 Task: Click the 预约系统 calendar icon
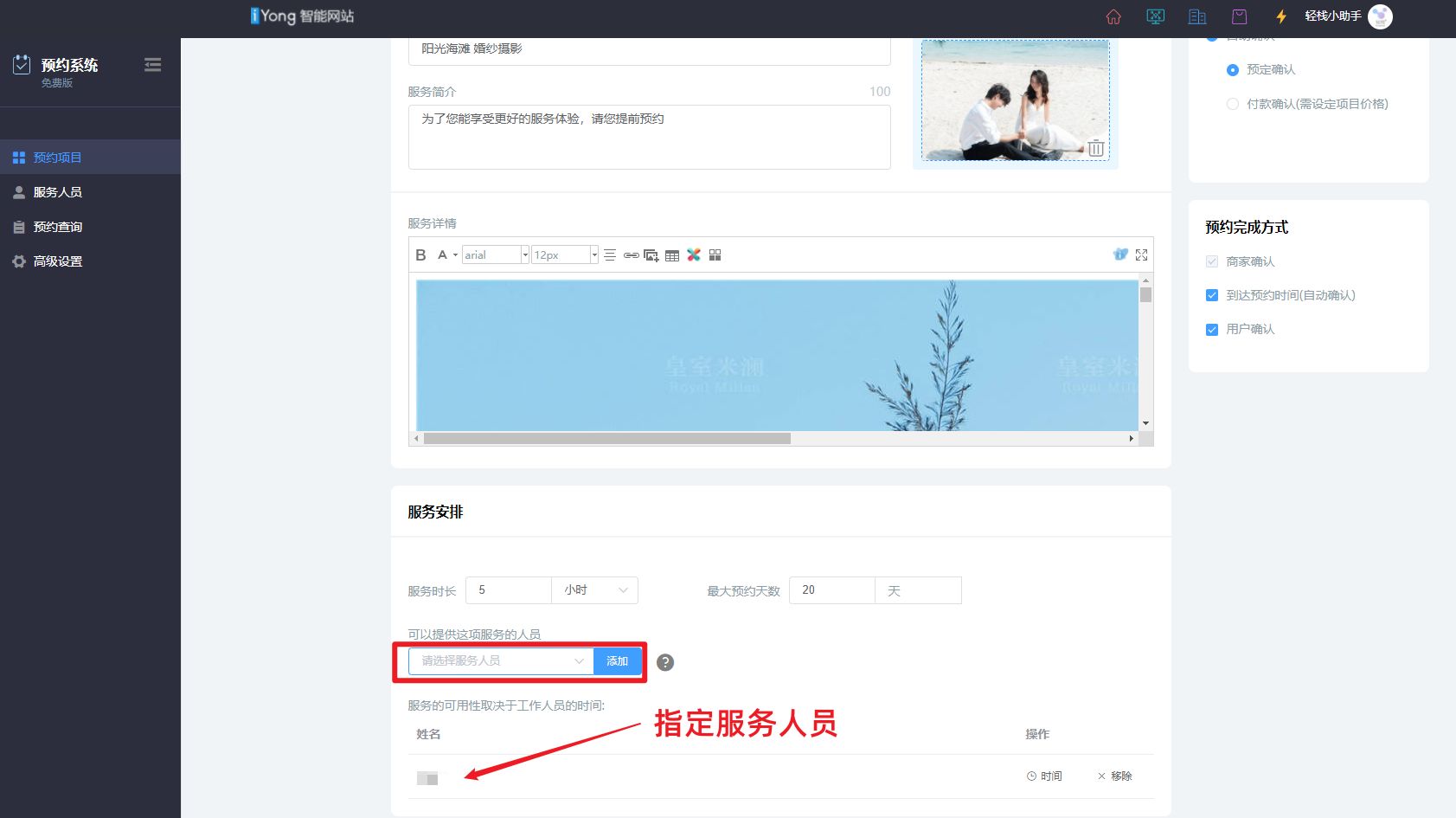22,64
